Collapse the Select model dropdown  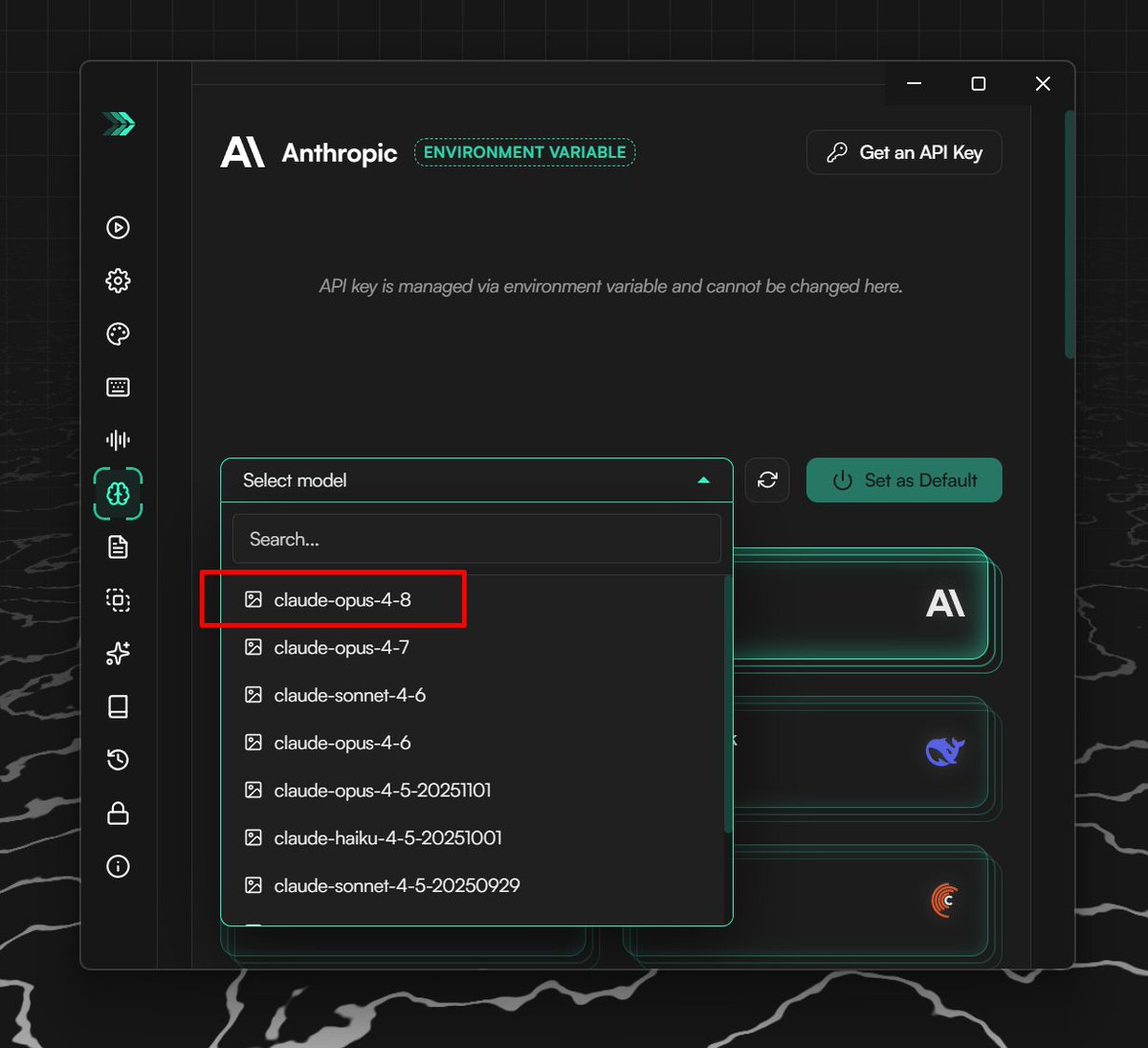click(476, 480)
